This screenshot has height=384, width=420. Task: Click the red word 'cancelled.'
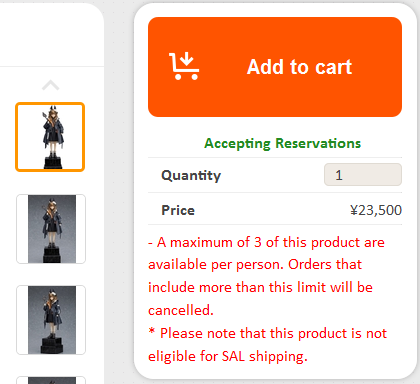(x=181, y=310)
